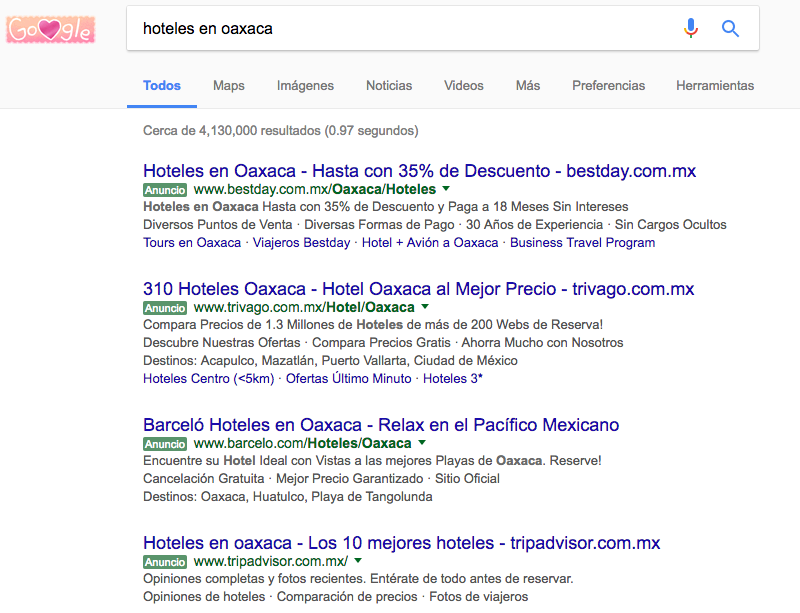Screen dimensions: 800x613
Task: Click the Anuncio badge of the tripadvisor ad
Action: pos(165,562)
